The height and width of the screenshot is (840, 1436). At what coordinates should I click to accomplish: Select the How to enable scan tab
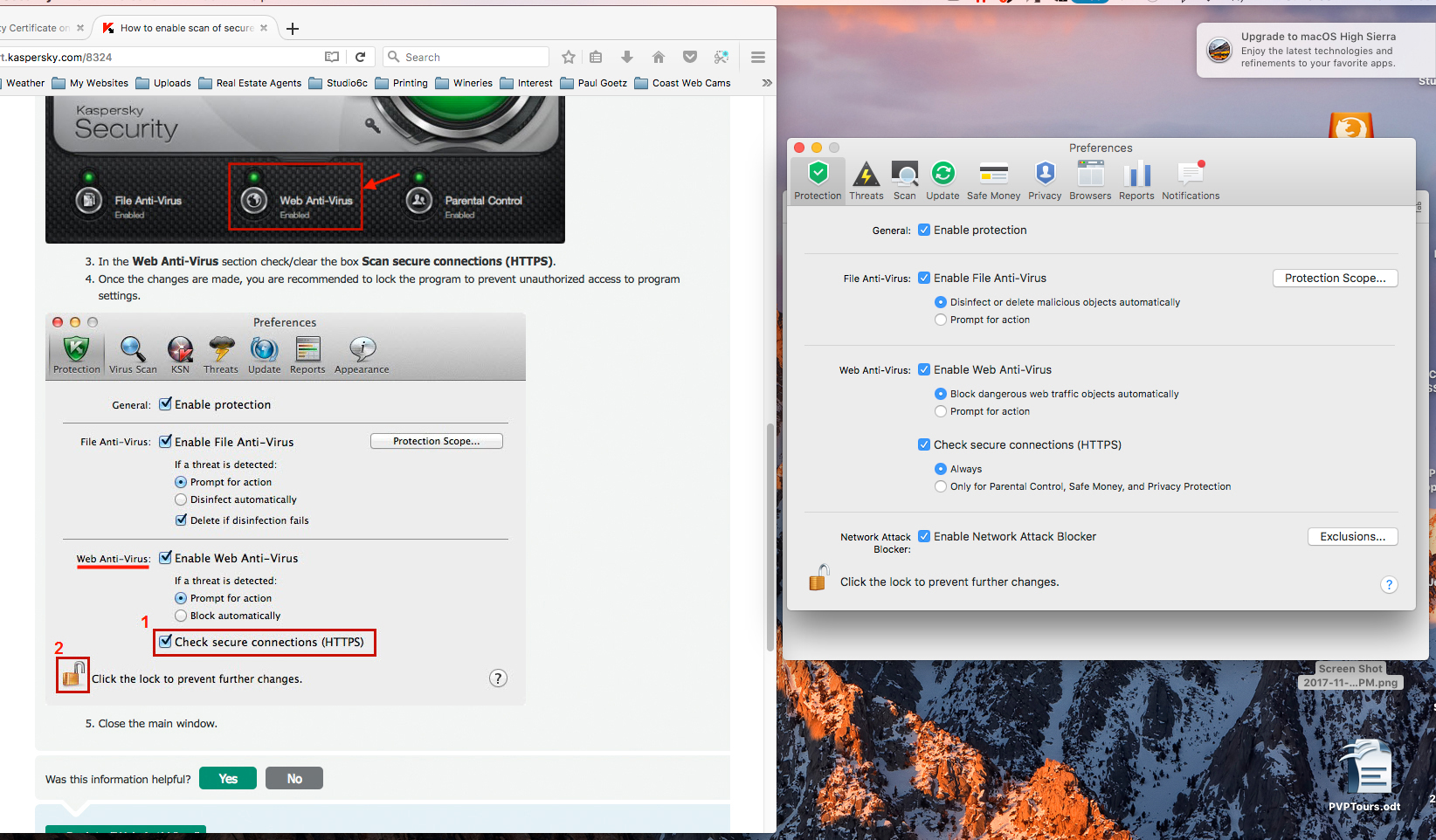pos(184,28)
